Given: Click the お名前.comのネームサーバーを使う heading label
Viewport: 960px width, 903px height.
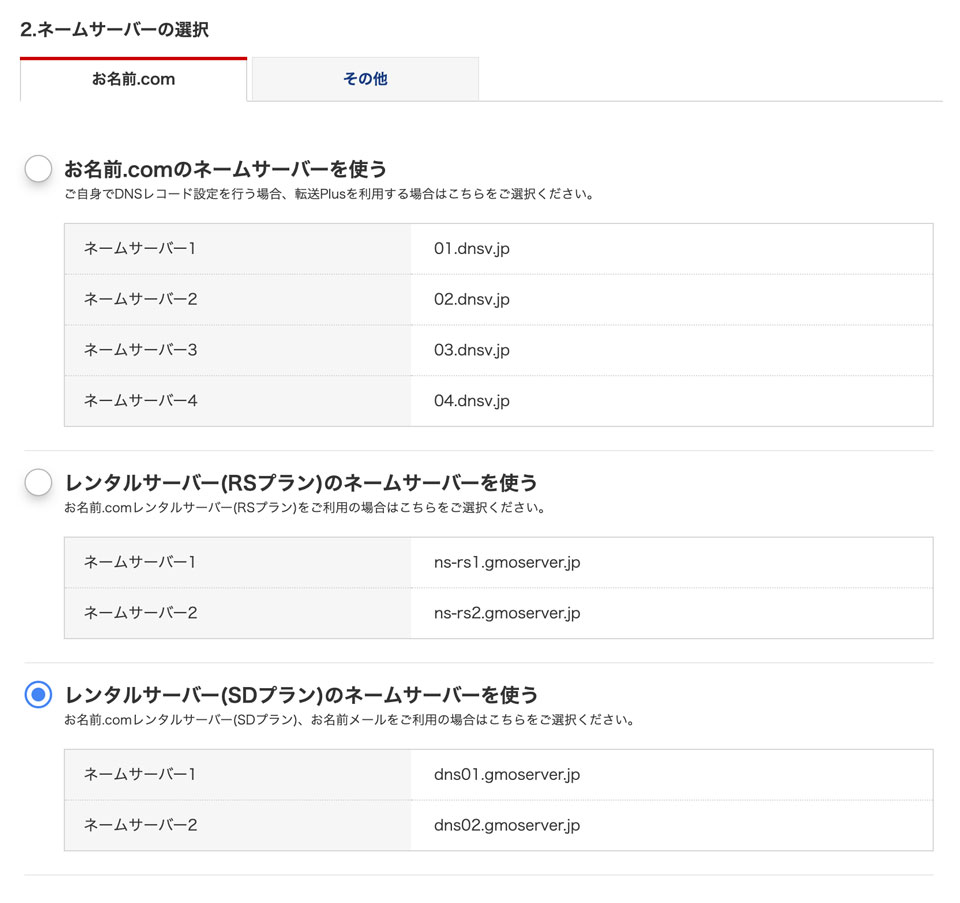Looking at the screenshot, I should (x=225, y=169).
